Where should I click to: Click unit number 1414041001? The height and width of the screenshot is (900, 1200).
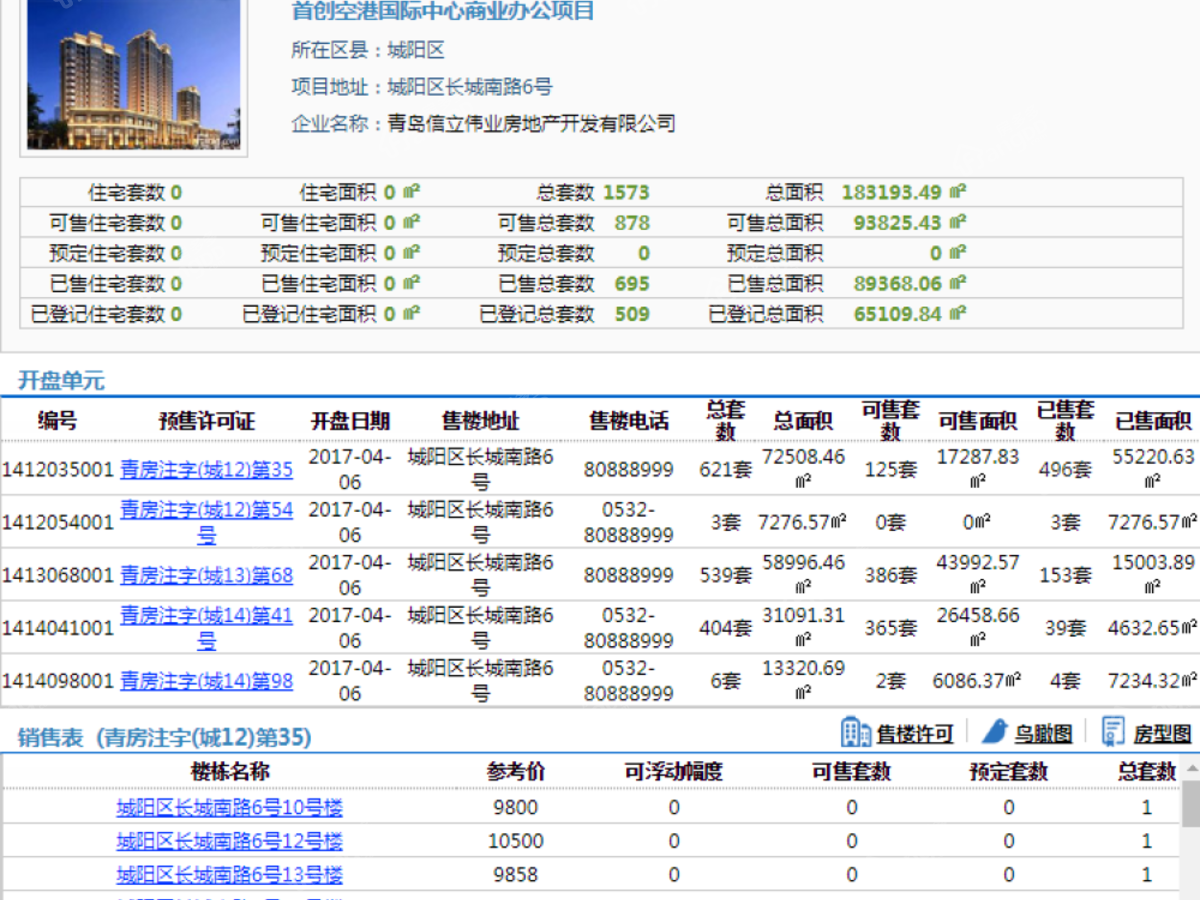(x=58, y=628)
